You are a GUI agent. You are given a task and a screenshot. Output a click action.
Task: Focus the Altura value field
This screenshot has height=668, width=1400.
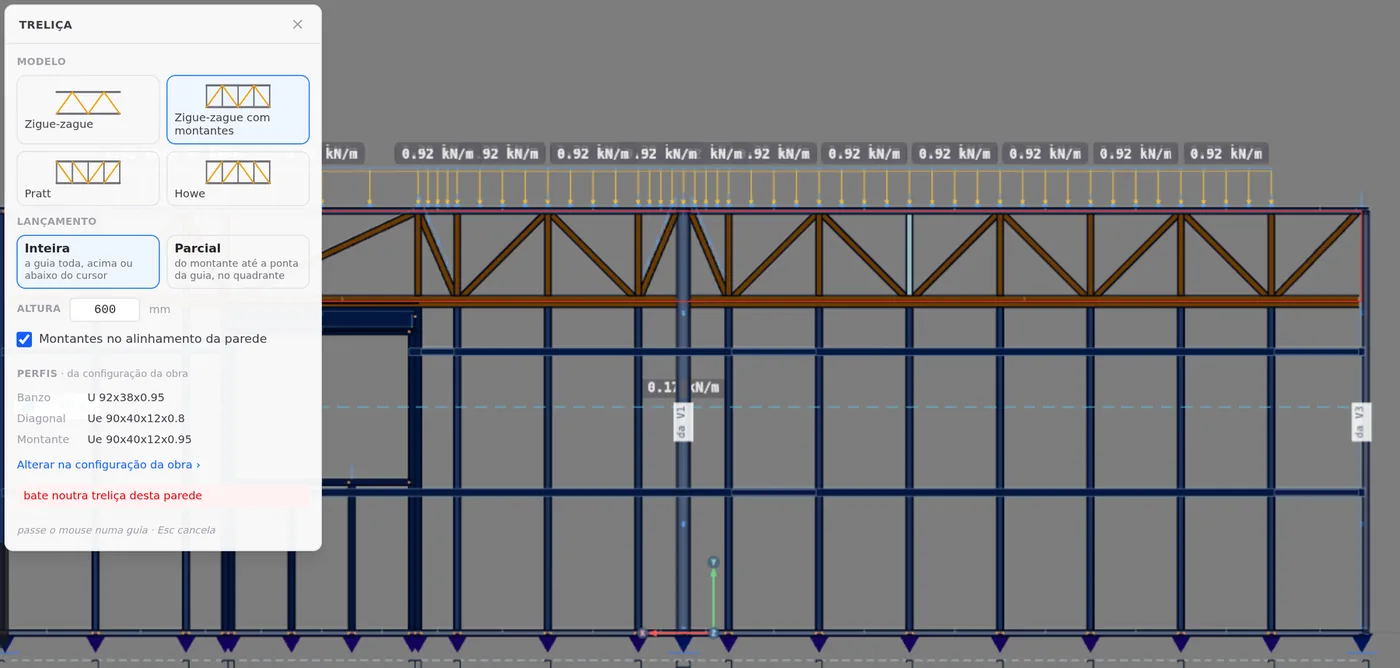pyautogui.click(x=105, y=309)
